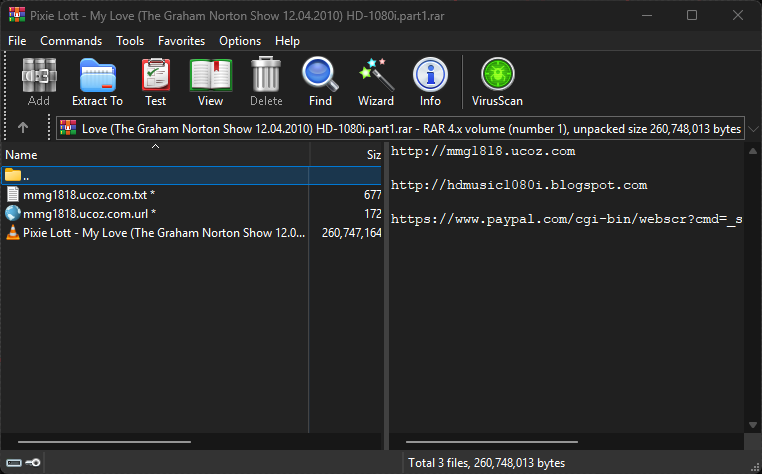
Task: Open the Commands menu
Action: click(71, 41)
